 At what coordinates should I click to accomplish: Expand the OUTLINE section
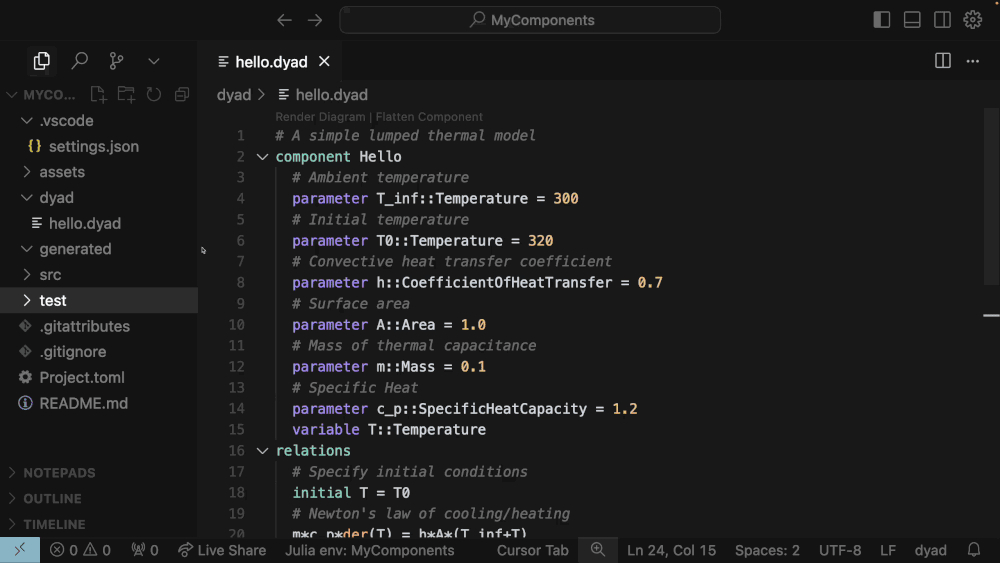pos(52,498)
